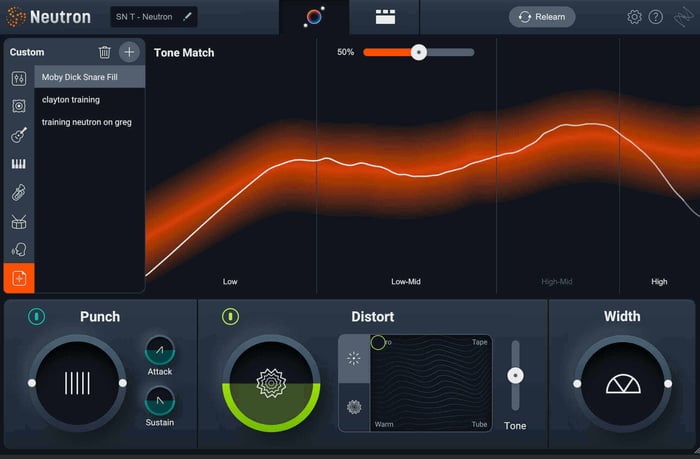Click the Punch amount dial
700x459 pixels.
click(77, 383)
